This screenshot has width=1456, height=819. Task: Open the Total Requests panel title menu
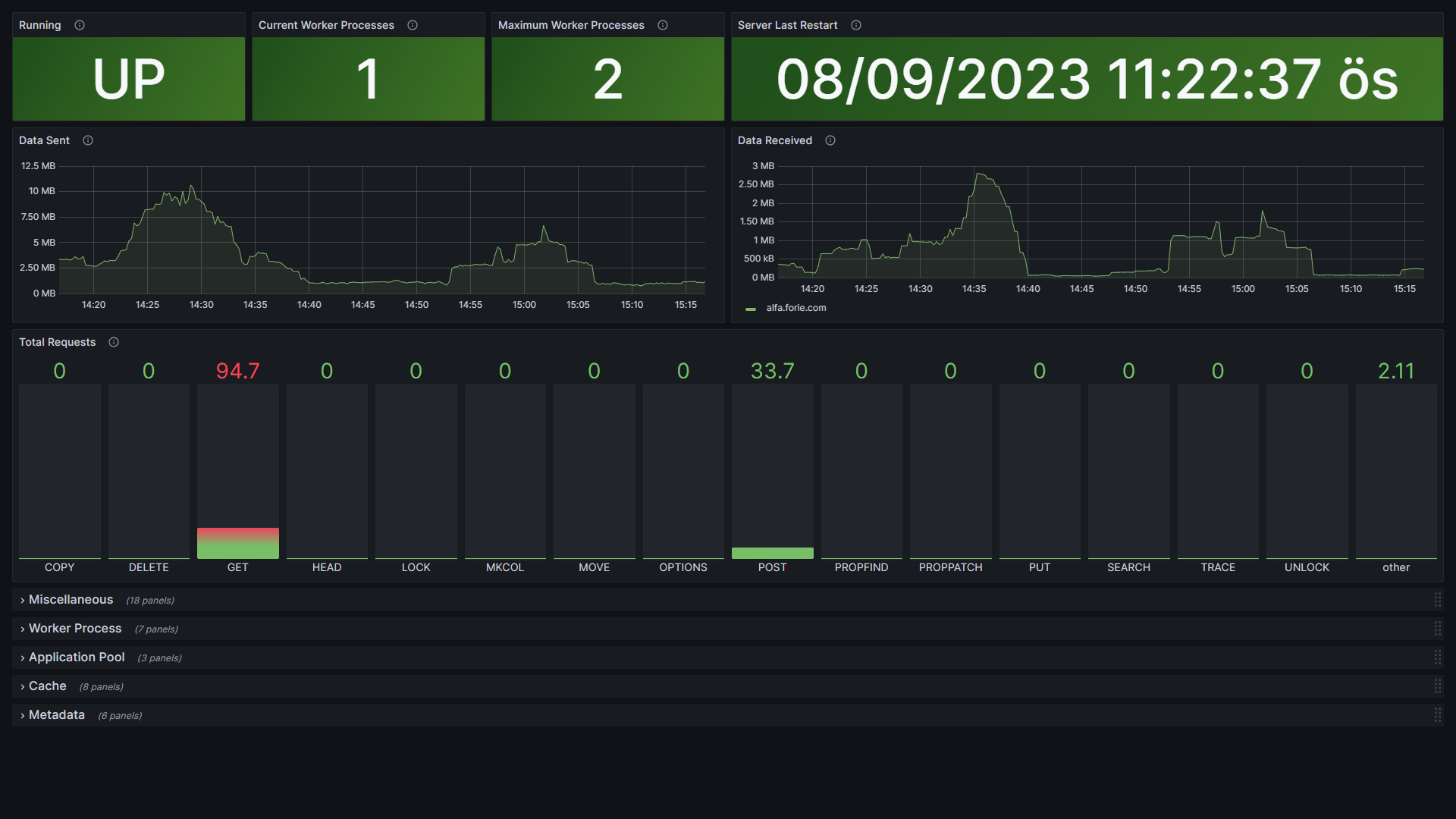pyautogui.click(x=57, y=342)
